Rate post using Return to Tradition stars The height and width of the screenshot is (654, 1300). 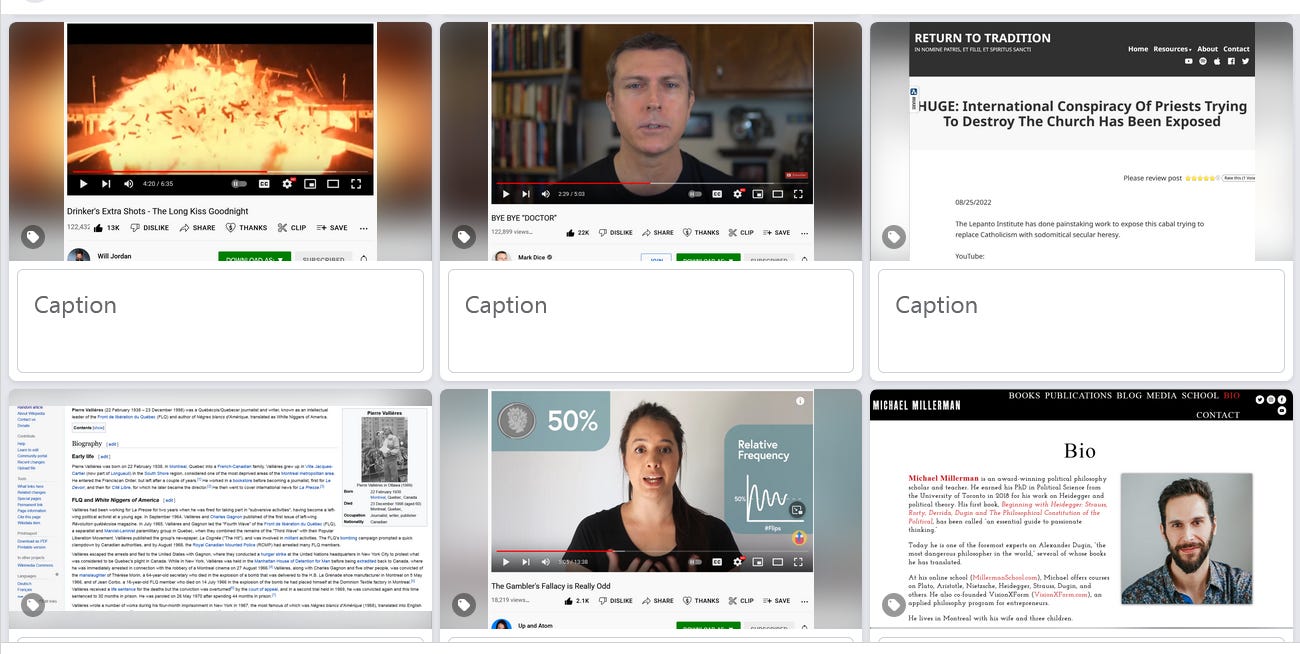click(x=1201, y=178)
